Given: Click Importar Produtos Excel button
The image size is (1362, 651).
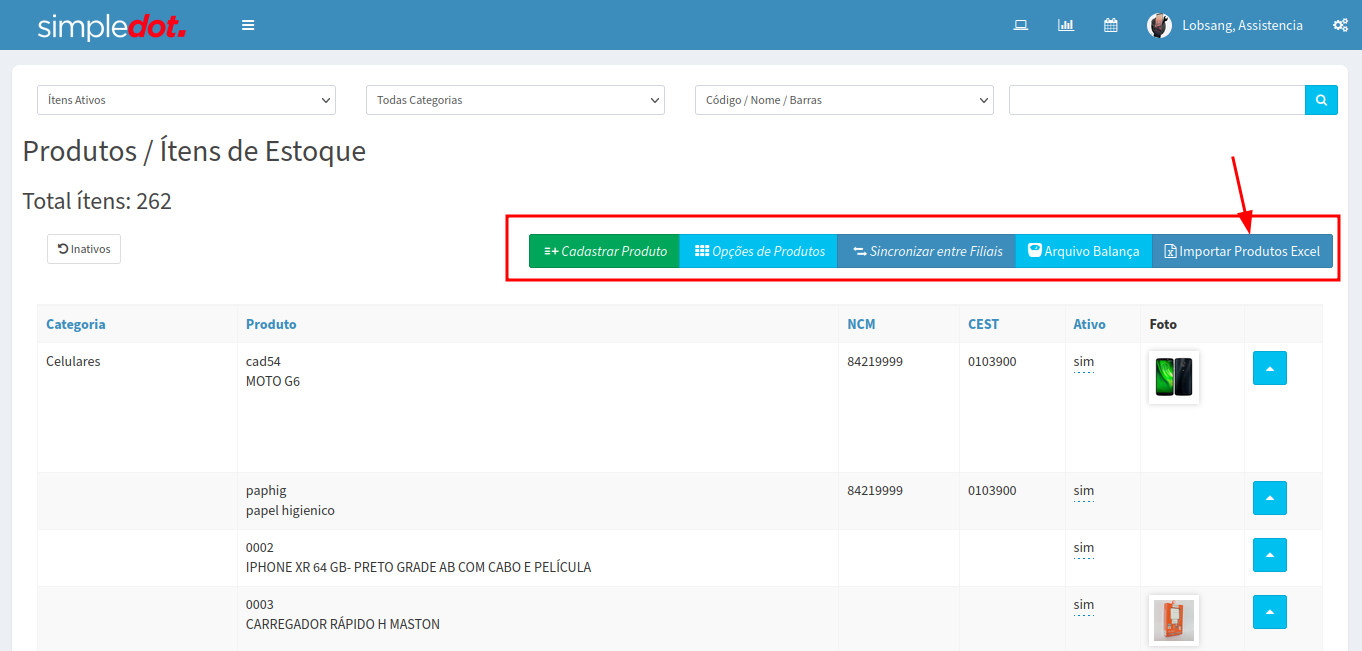Looking at the screenshot, I should click(1242, 251).
